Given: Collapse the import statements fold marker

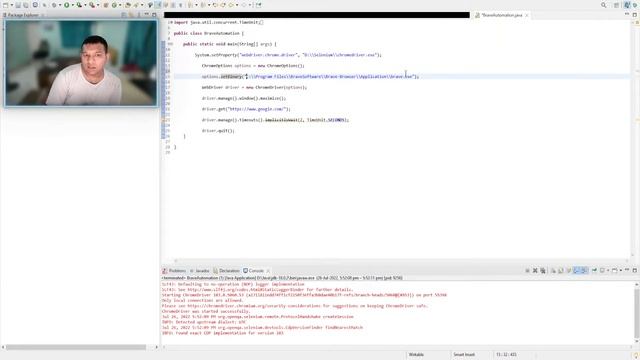Looking at the screenshot, I should (170, 22).
